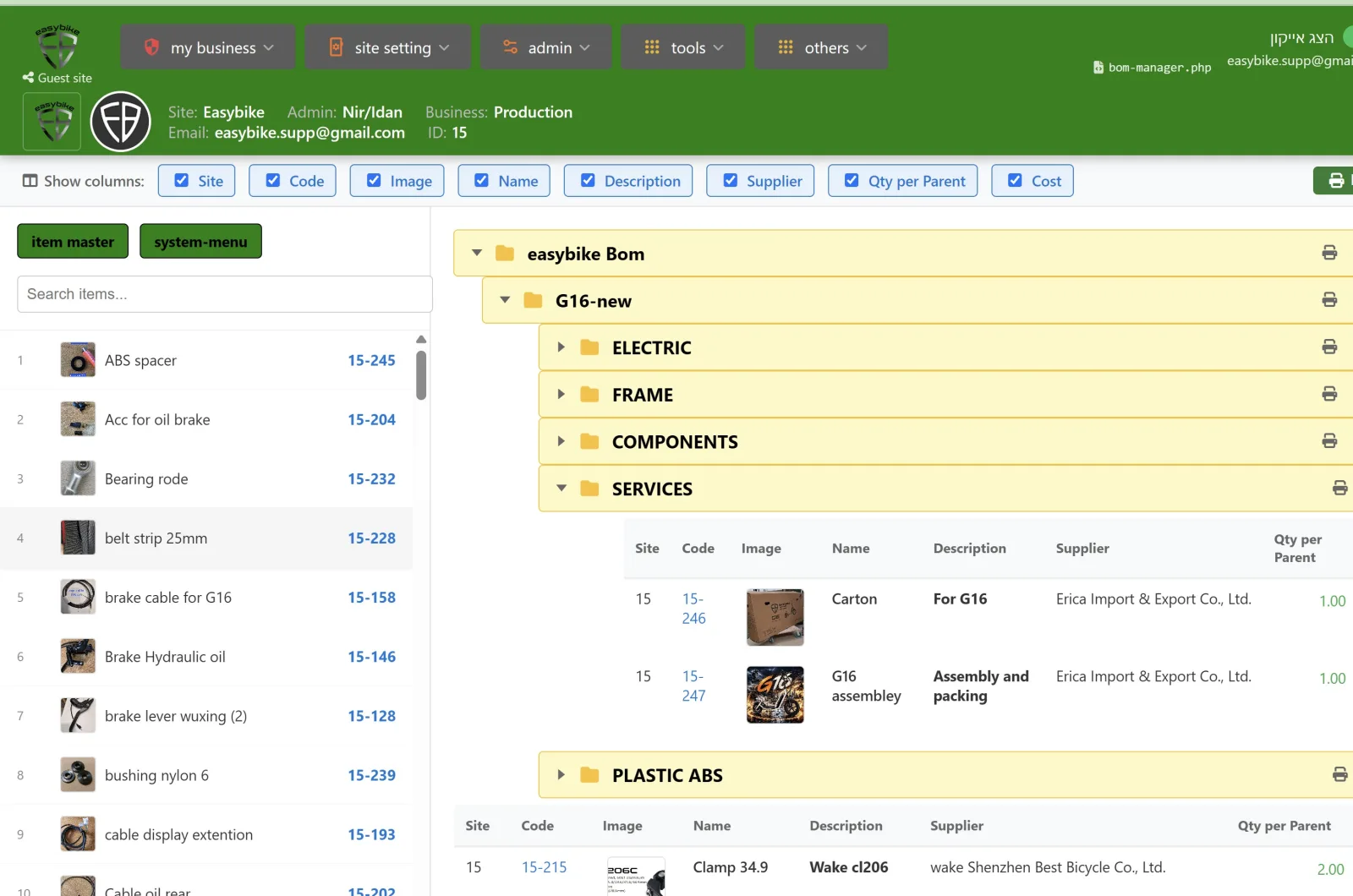Click the system-menu button
This screenshot has height=896, width=1353.
(200, 241)
